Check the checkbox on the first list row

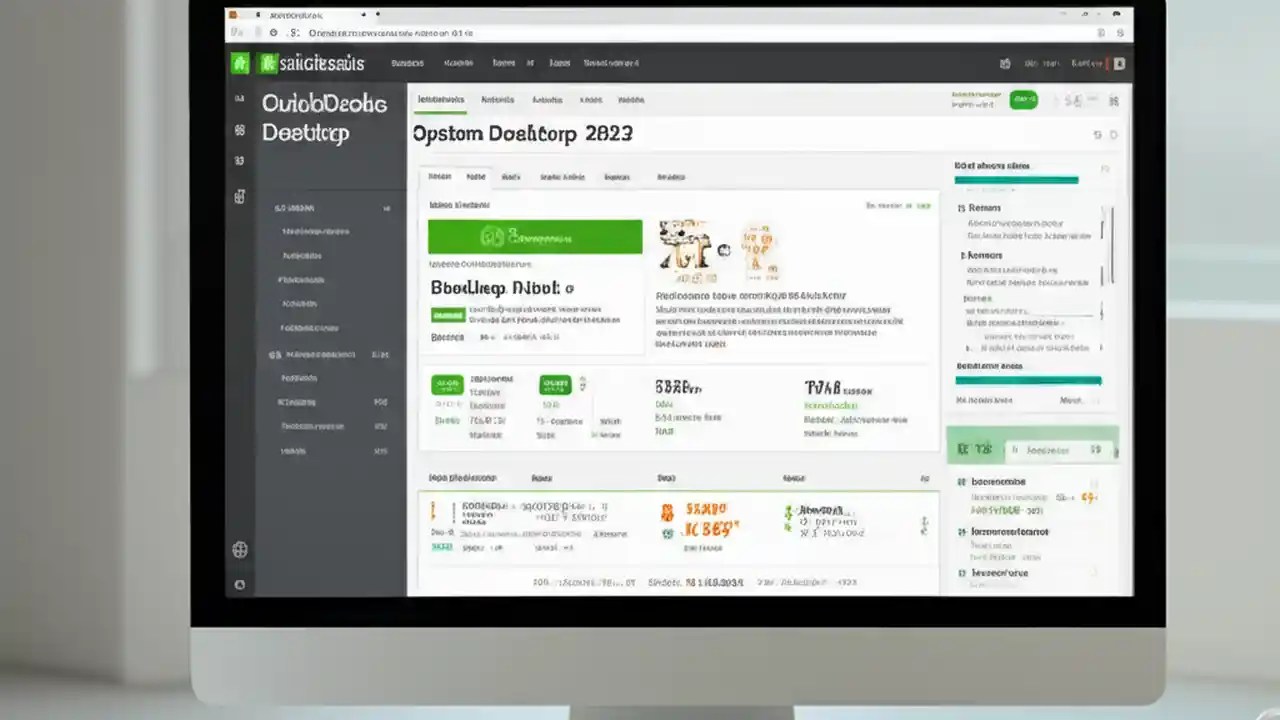pos(432,510)
